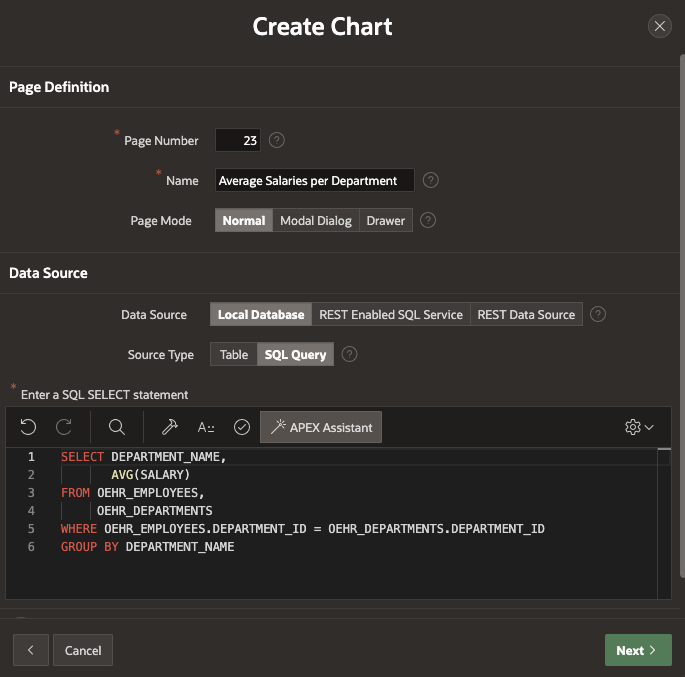Screen dimensions: 685x677
Task: Expand the editor settings gear dropdown
Action: coord(639,427)
